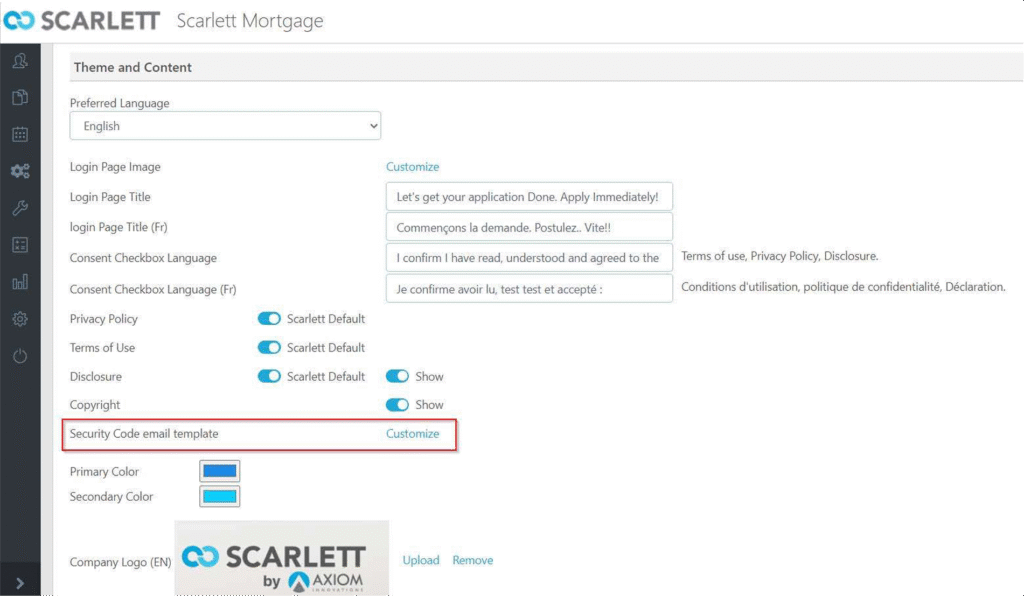Viewport: 1024px width, 596px height.
Task: Open the checklist icon in sidebar
Action: (20, 245)
